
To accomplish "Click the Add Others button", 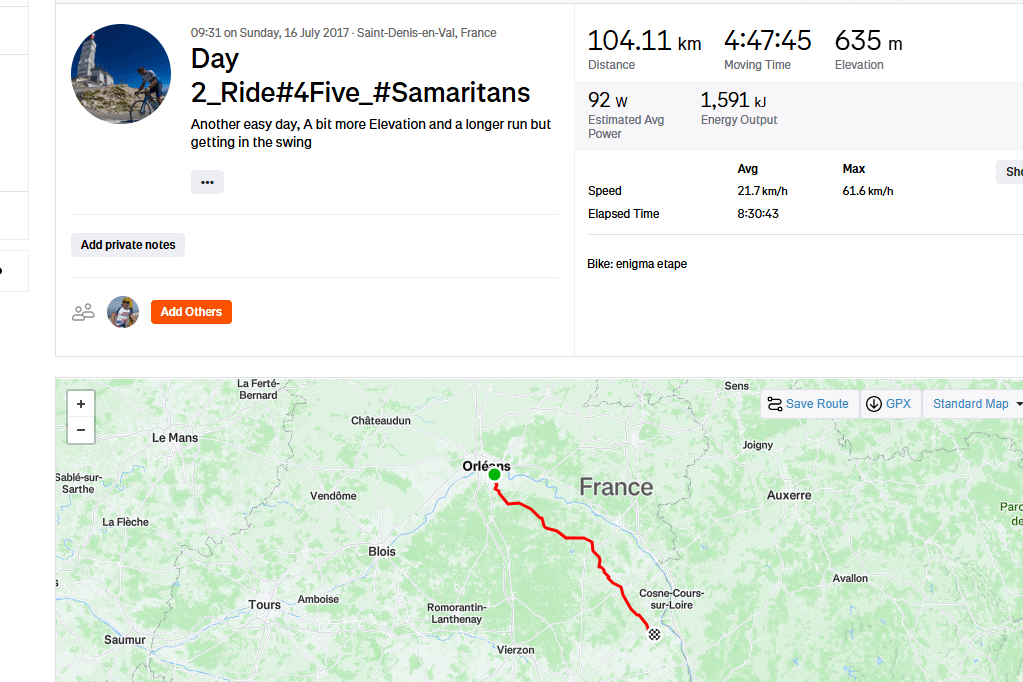I will pyautogui.click(x=191, y=312).
